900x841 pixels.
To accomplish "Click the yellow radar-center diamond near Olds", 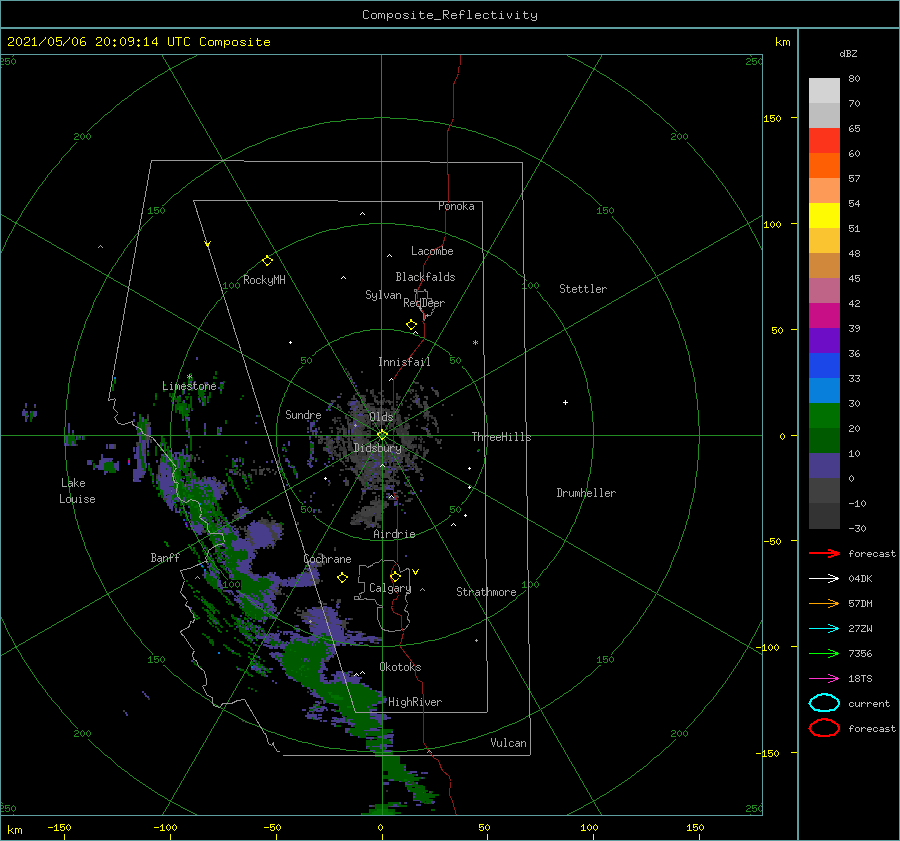I will pos(382,435).
